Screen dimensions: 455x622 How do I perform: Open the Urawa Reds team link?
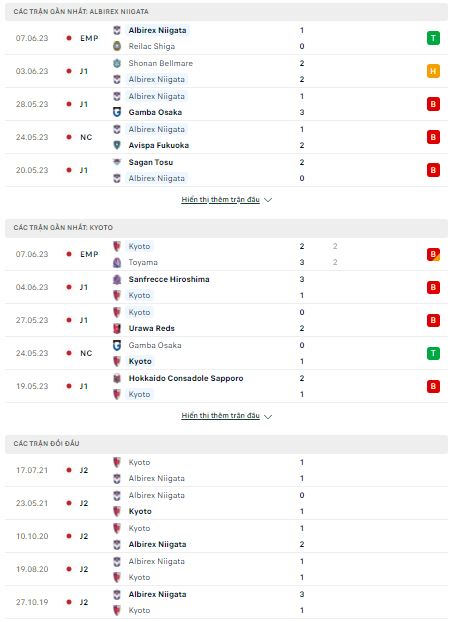[152, 328]
